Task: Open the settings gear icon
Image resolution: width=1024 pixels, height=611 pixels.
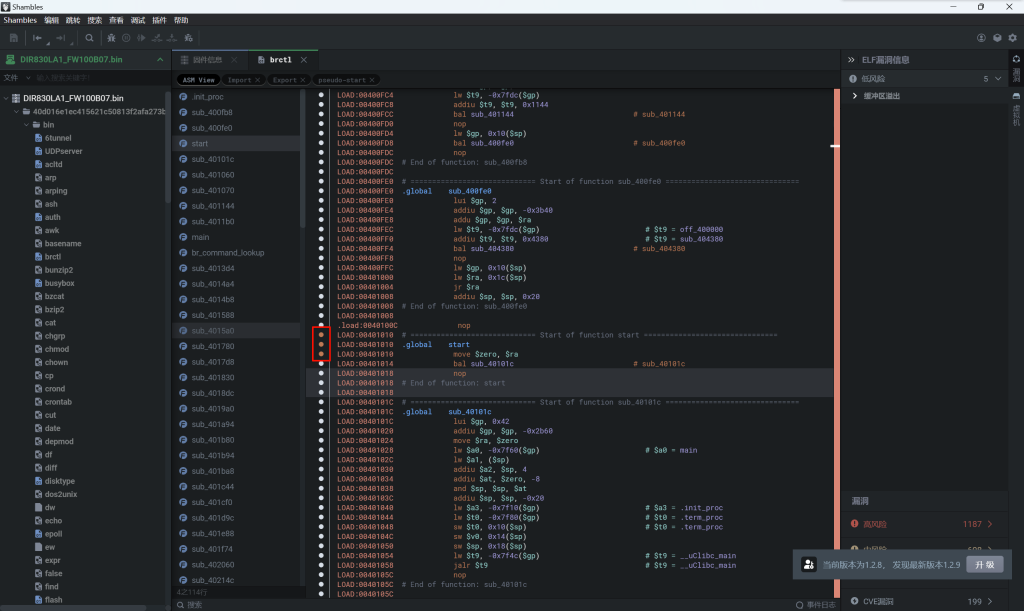Action: pos(1012,38)
